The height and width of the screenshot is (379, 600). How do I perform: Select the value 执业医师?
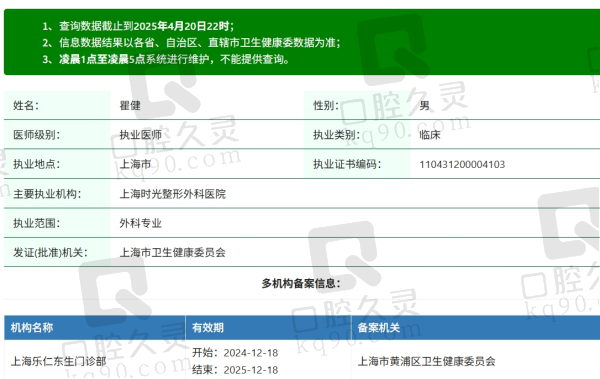coord(140,135)
